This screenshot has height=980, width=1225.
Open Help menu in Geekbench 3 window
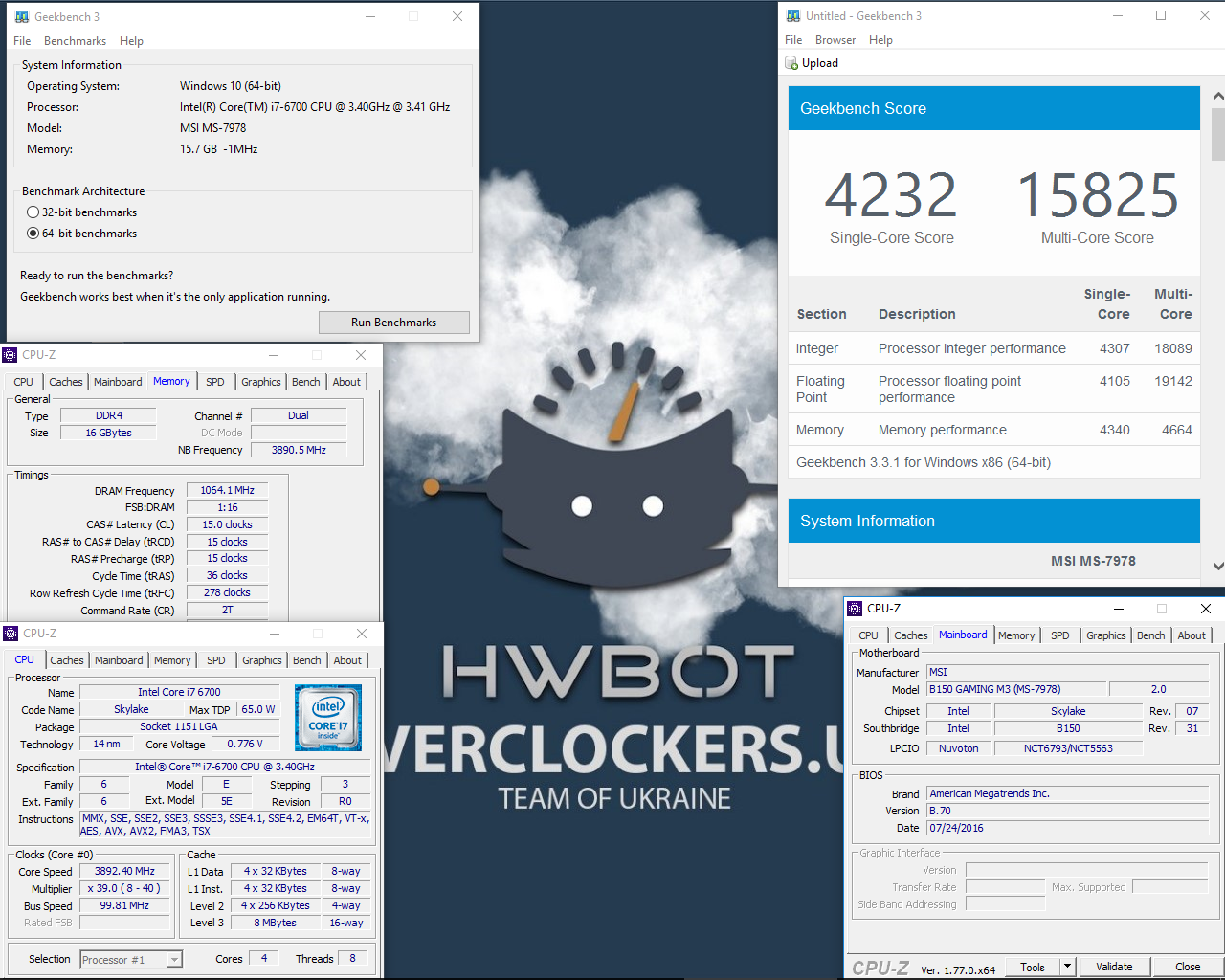pyautogui.click(x=131, y=41)
